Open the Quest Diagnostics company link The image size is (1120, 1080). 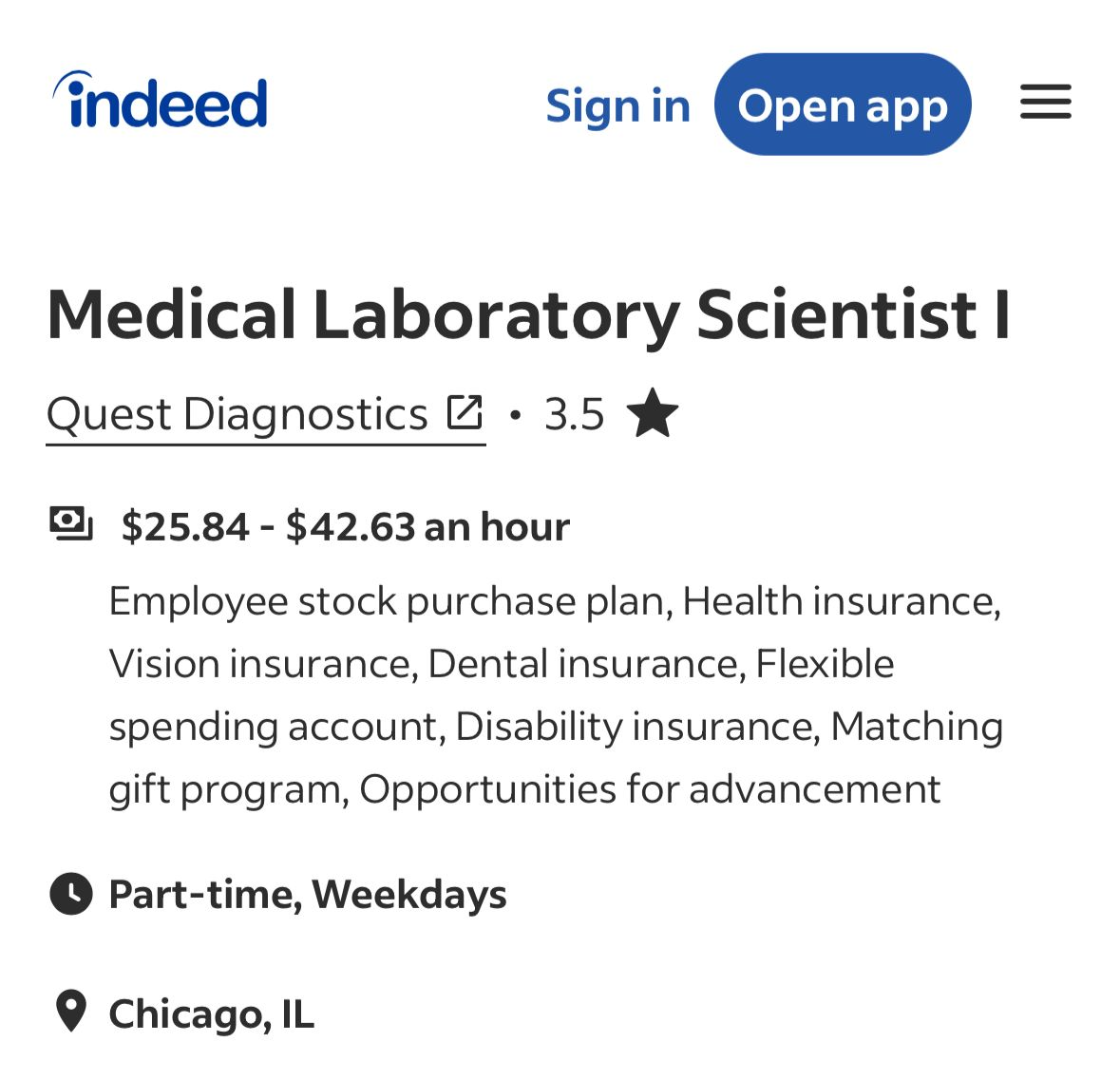(x=237, y=414)
